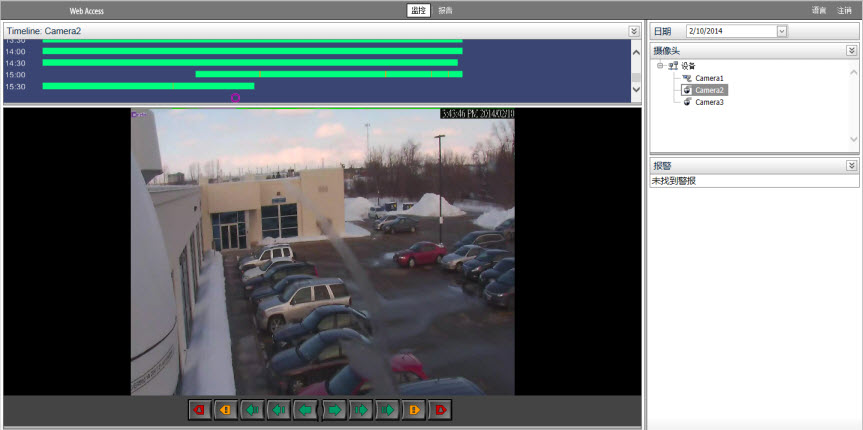Click the 14:00 time label
Image resolution: width=863 pixels, height=430 pixels.
(15, 51)
